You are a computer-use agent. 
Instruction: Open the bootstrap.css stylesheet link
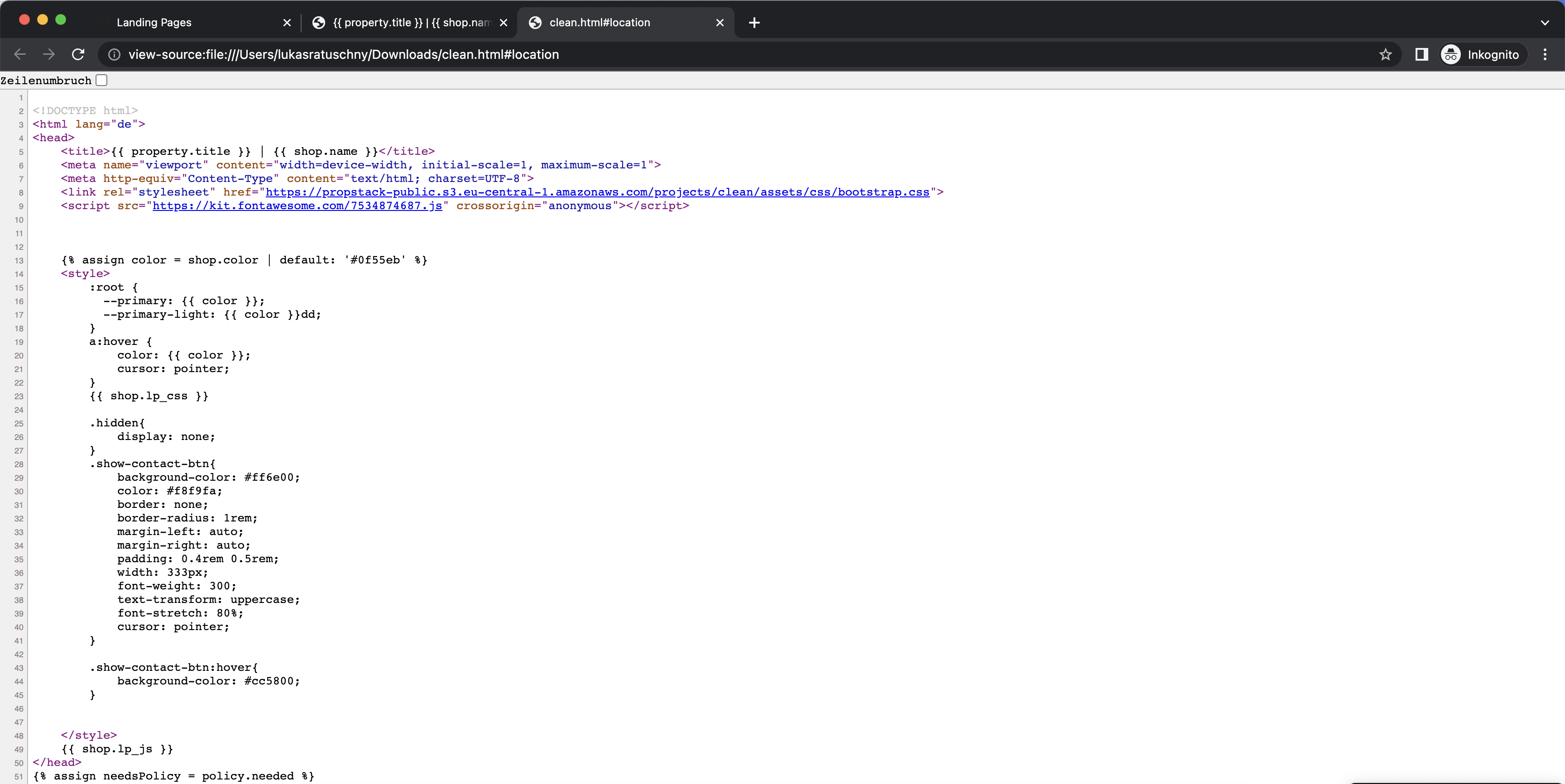[x=597, y=192]
